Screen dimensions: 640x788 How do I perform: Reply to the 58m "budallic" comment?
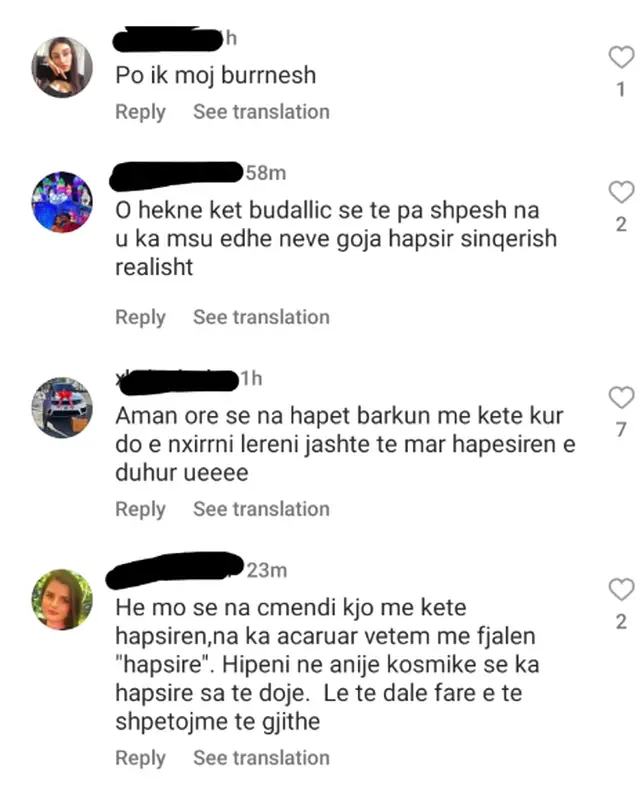[140, 318]
